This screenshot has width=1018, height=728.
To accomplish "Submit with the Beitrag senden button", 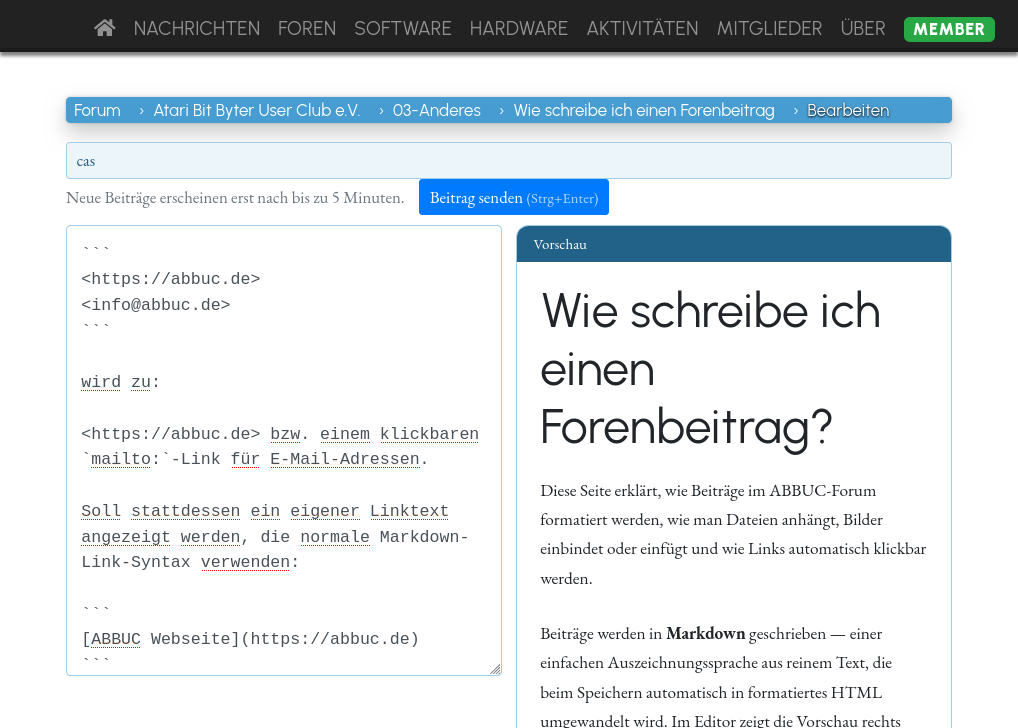I will pyautogui.click(x=514, y=197).
